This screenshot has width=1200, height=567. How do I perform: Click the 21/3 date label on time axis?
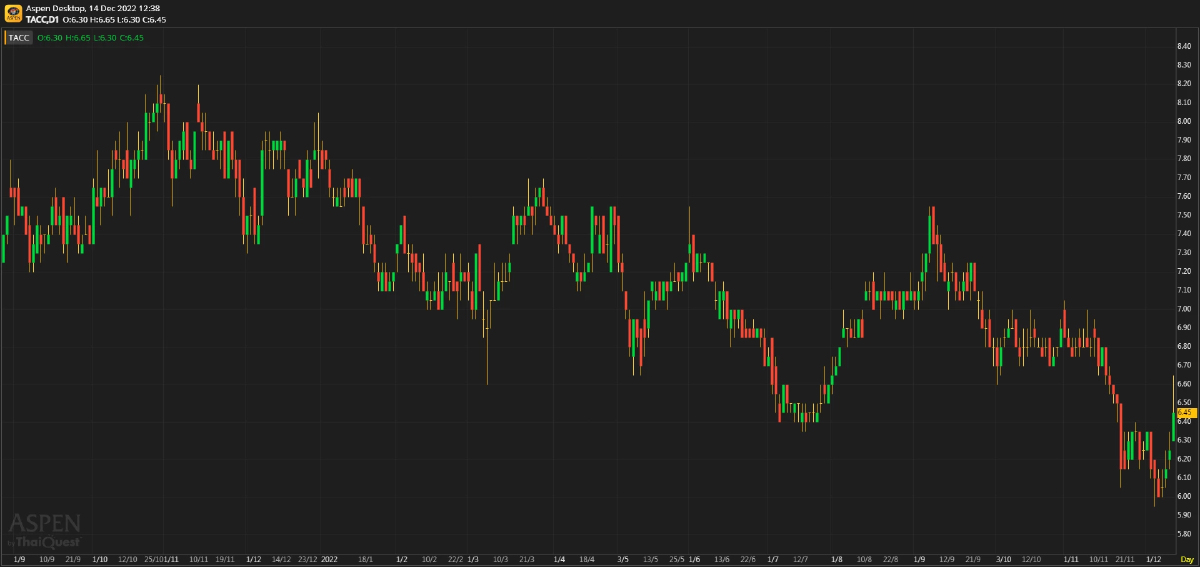pyautogui.click(x=527, y=559)
